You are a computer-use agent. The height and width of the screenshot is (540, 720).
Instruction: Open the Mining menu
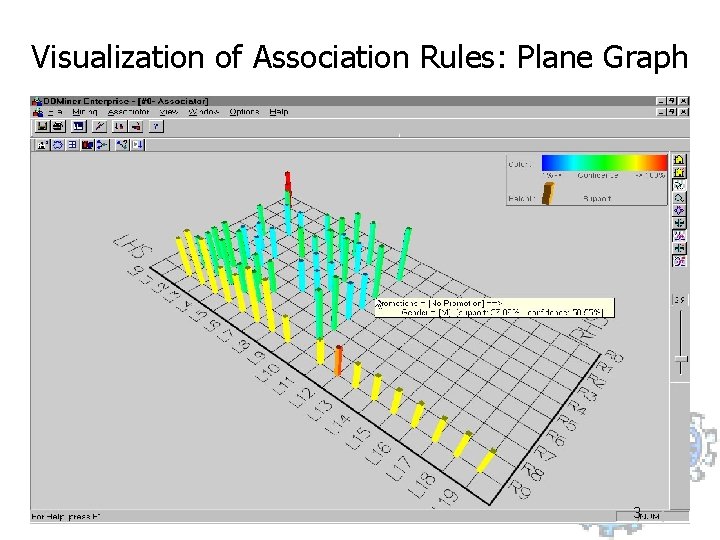click(85, 112)
